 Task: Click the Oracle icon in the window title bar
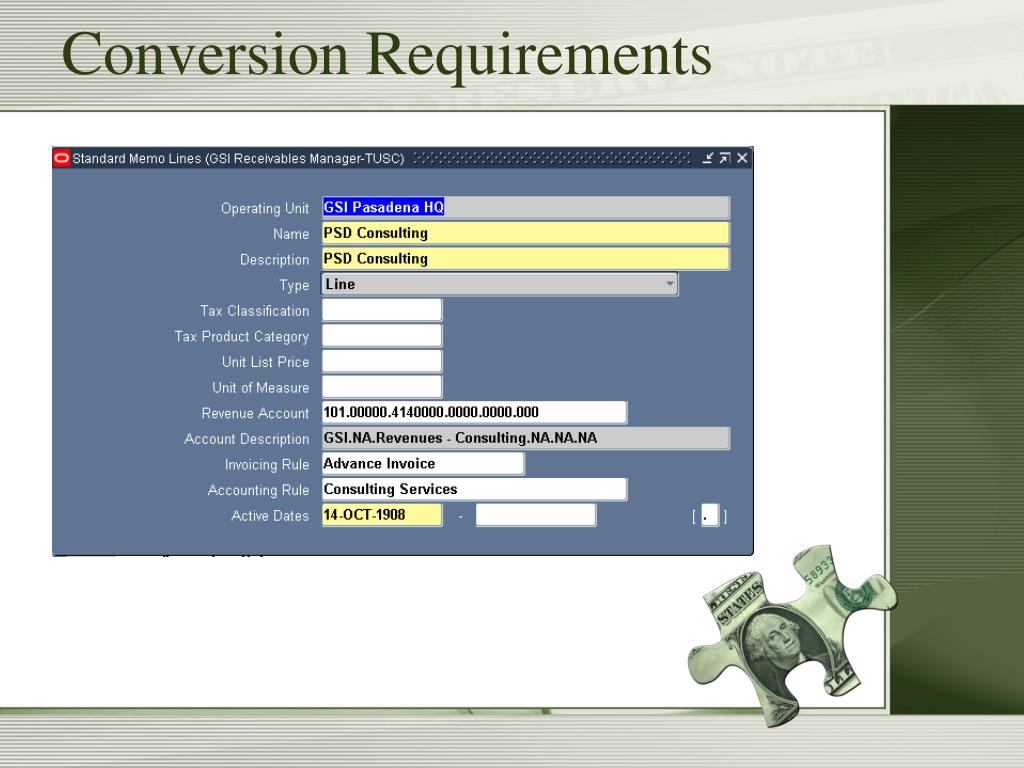pos(61,158)
